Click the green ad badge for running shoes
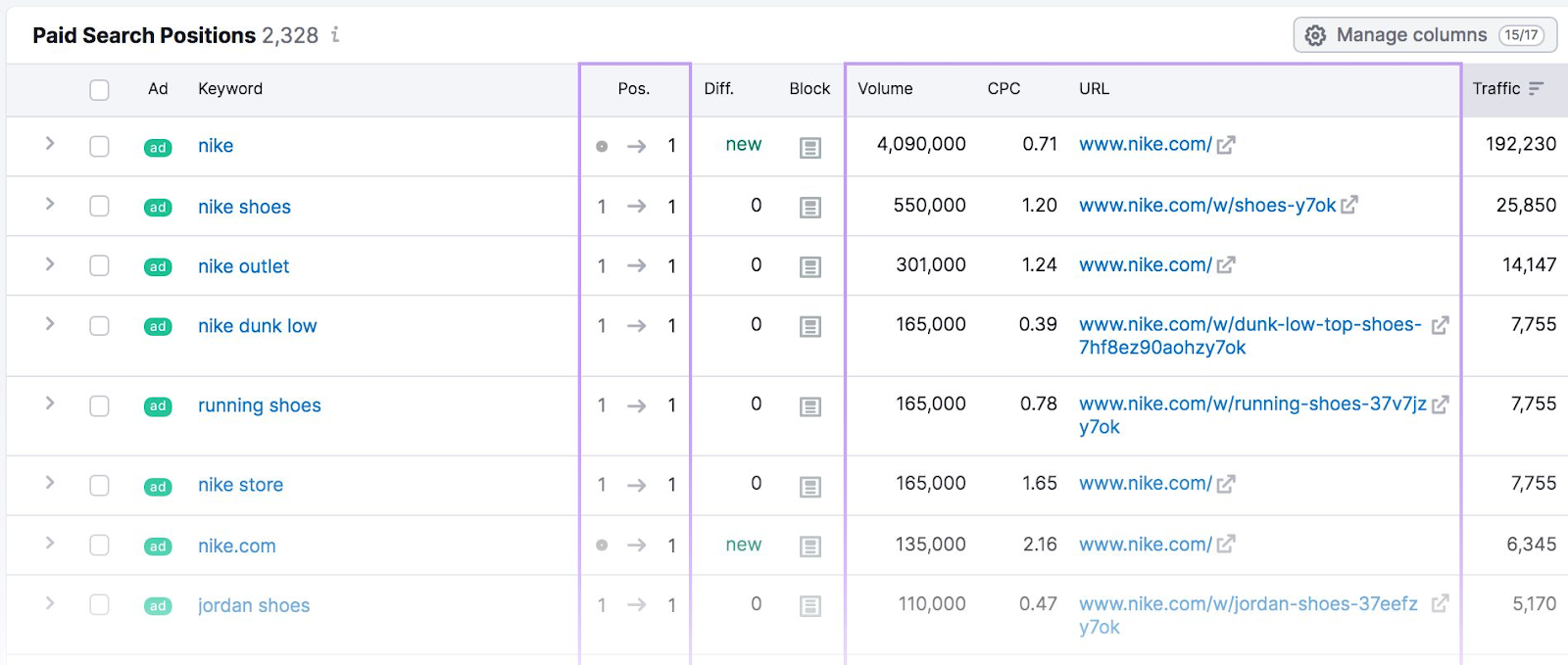1568x665 pixels. click(158, 406)
